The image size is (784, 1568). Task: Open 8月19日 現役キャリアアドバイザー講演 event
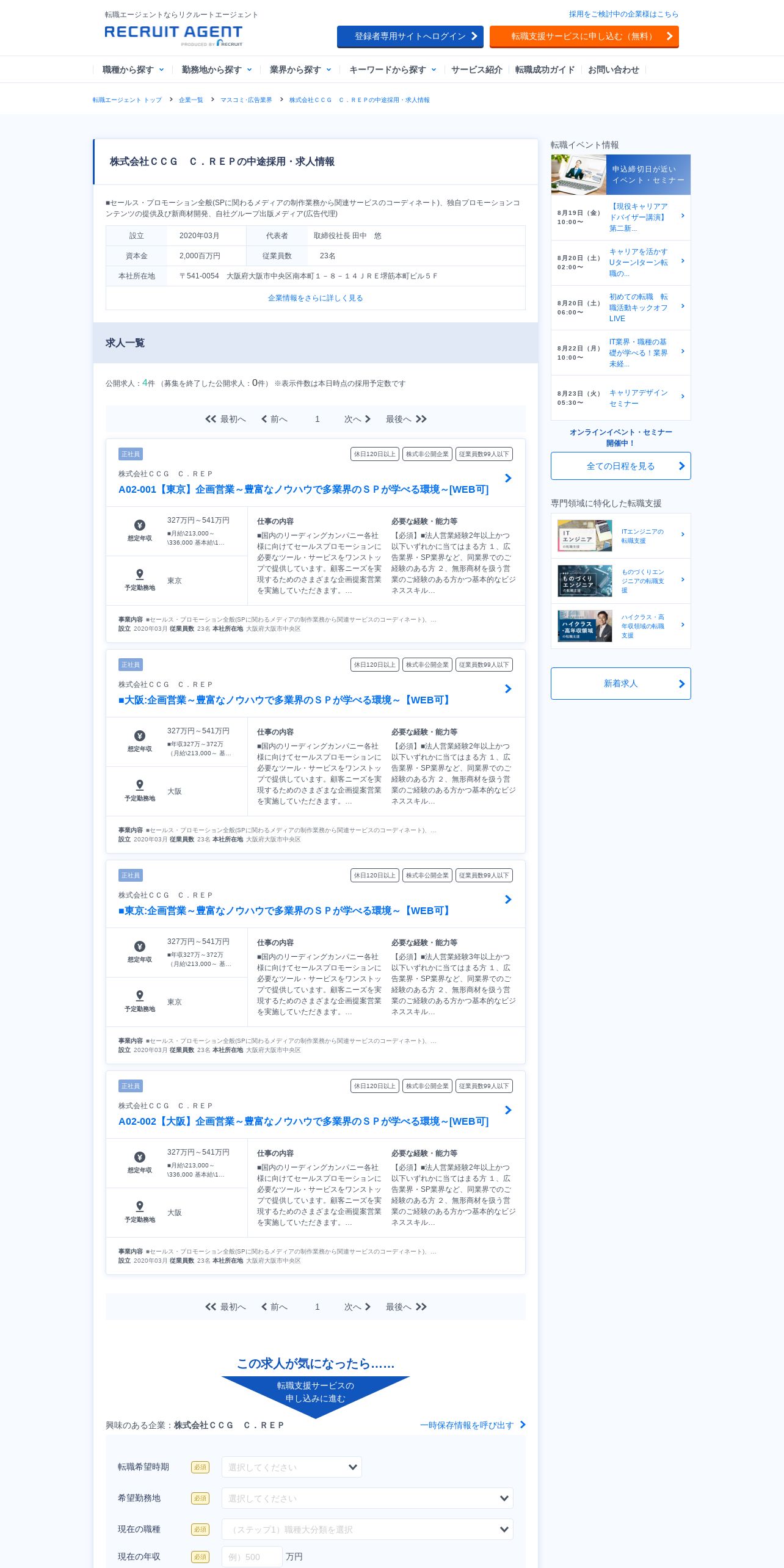621,217
